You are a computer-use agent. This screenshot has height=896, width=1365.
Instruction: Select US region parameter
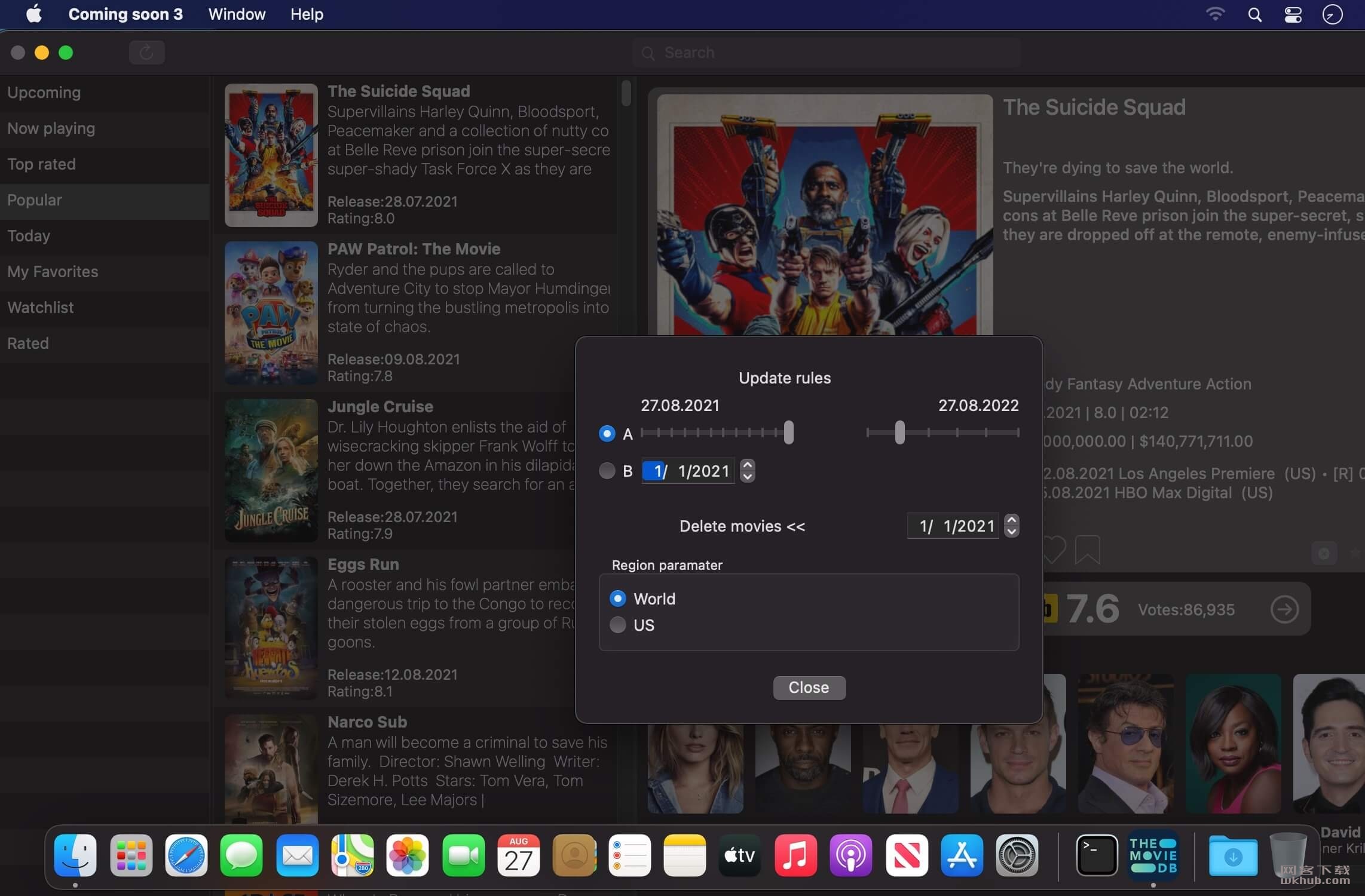[618, 625]
